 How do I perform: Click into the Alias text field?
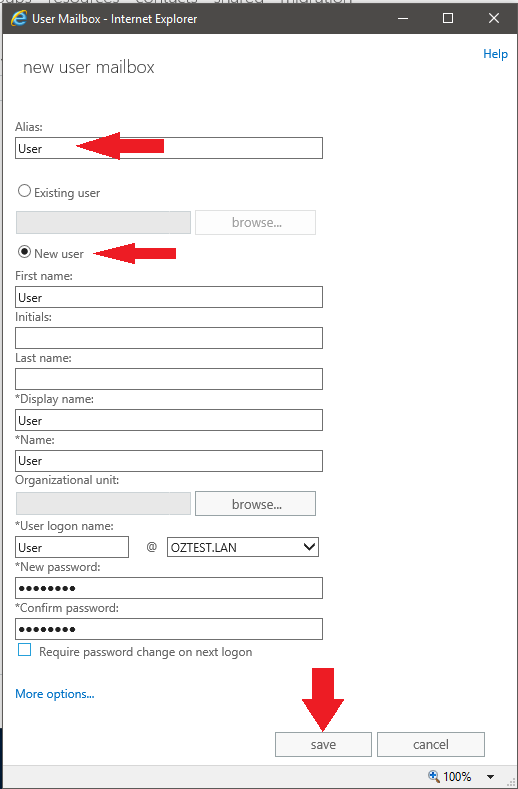[169, 148]
